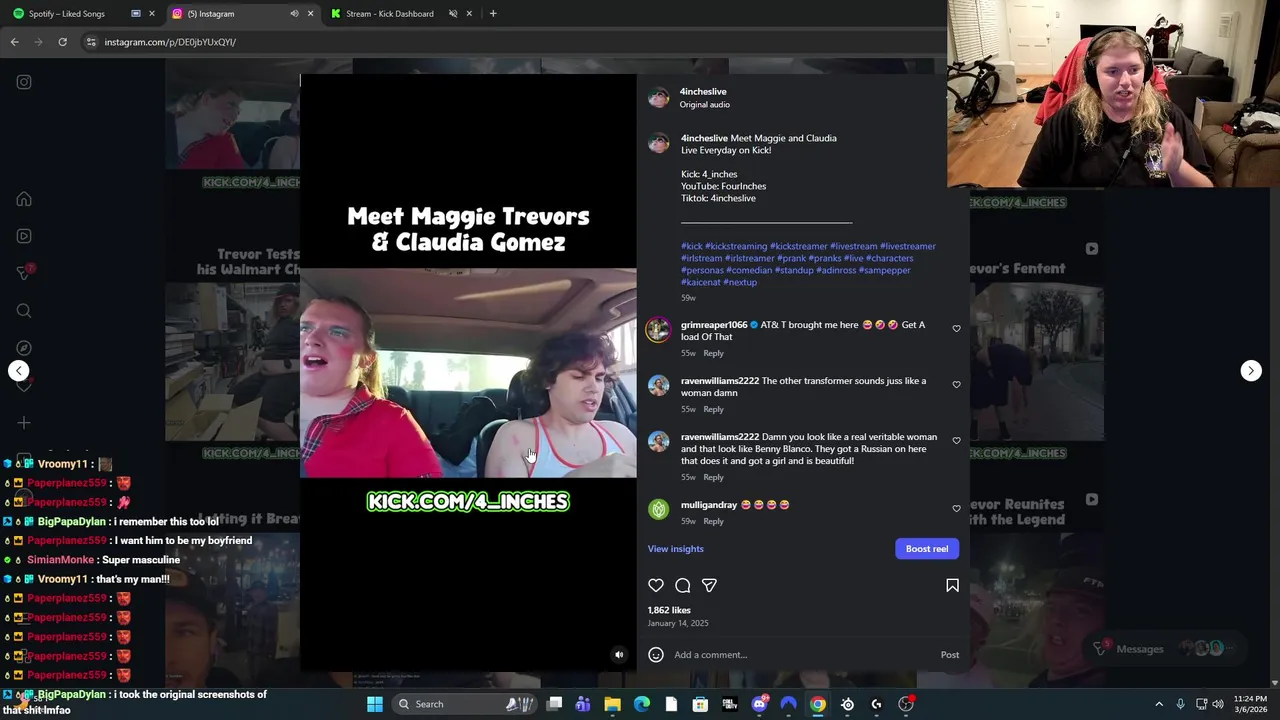1280x720 pixels.
Task: Open comment bubble icon under post
Action: 683,586
